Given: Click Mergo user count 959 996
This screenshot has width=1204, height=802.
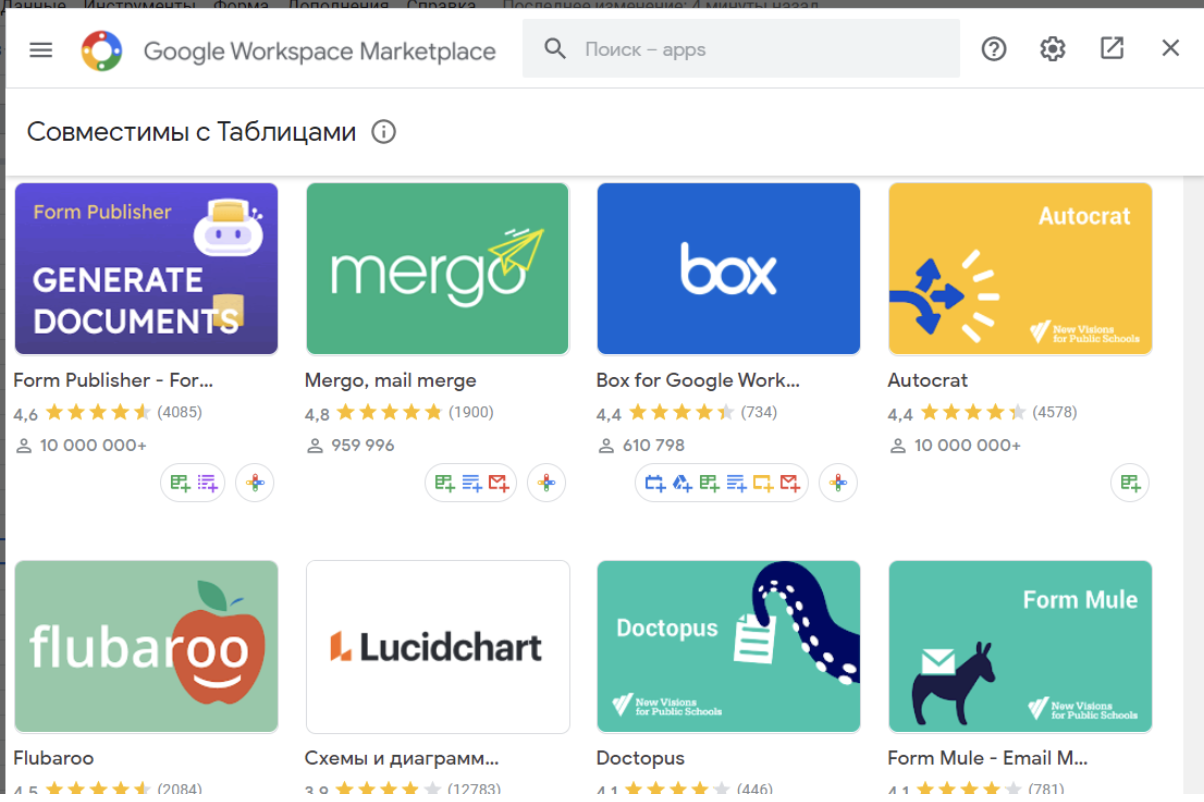Looking at the screenshot, I should (363, 445).
